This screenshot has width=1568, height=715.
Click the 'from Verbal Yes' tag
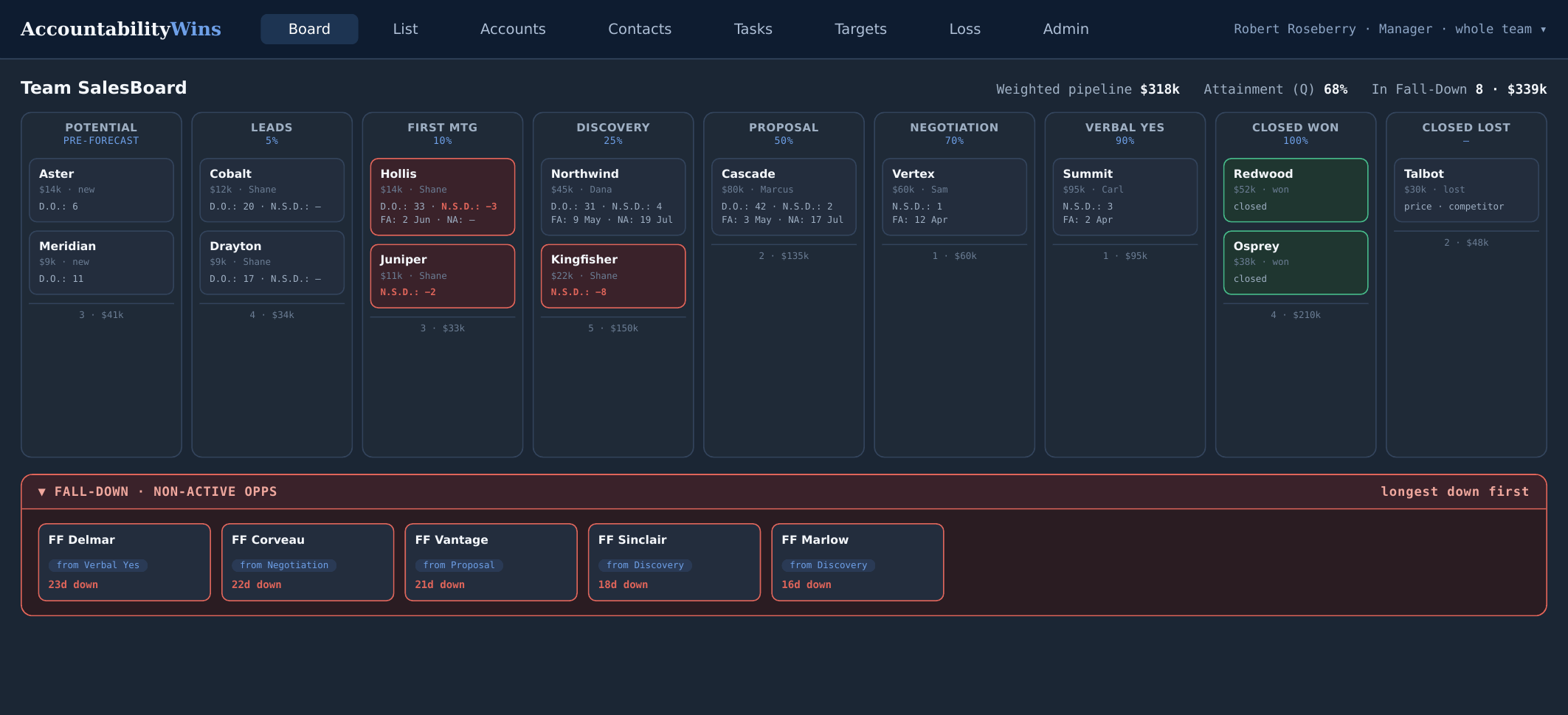pyautogui.click(x=98, y=565)
